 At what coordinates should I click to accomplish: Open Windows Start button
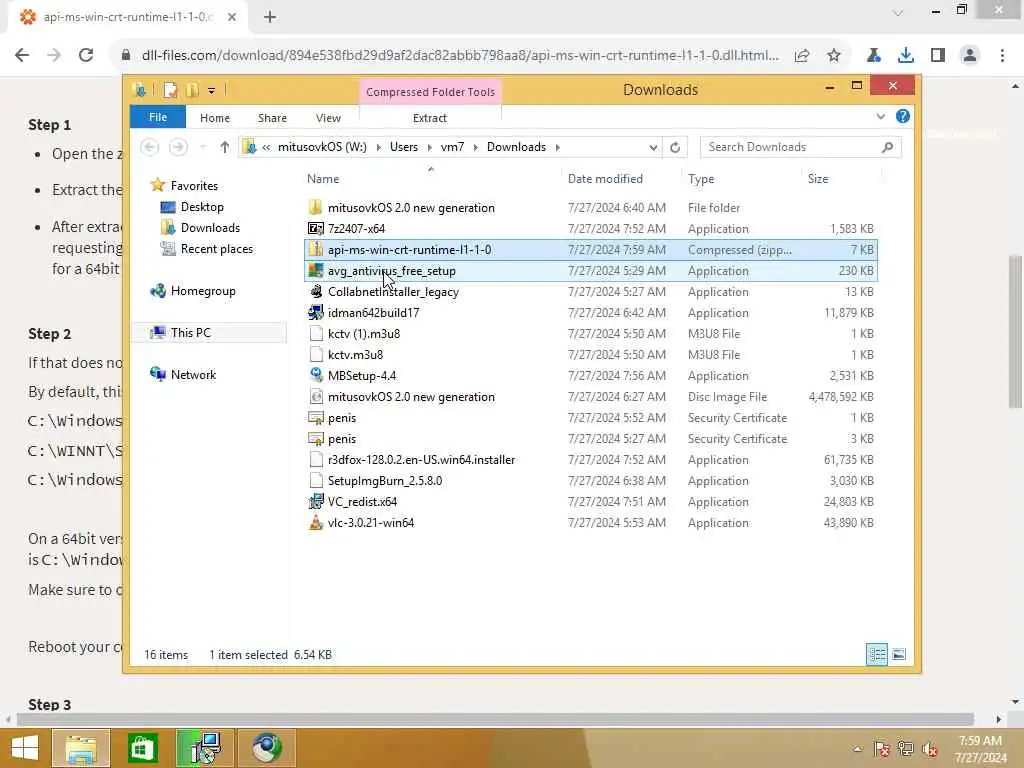[x=25, y=748]
